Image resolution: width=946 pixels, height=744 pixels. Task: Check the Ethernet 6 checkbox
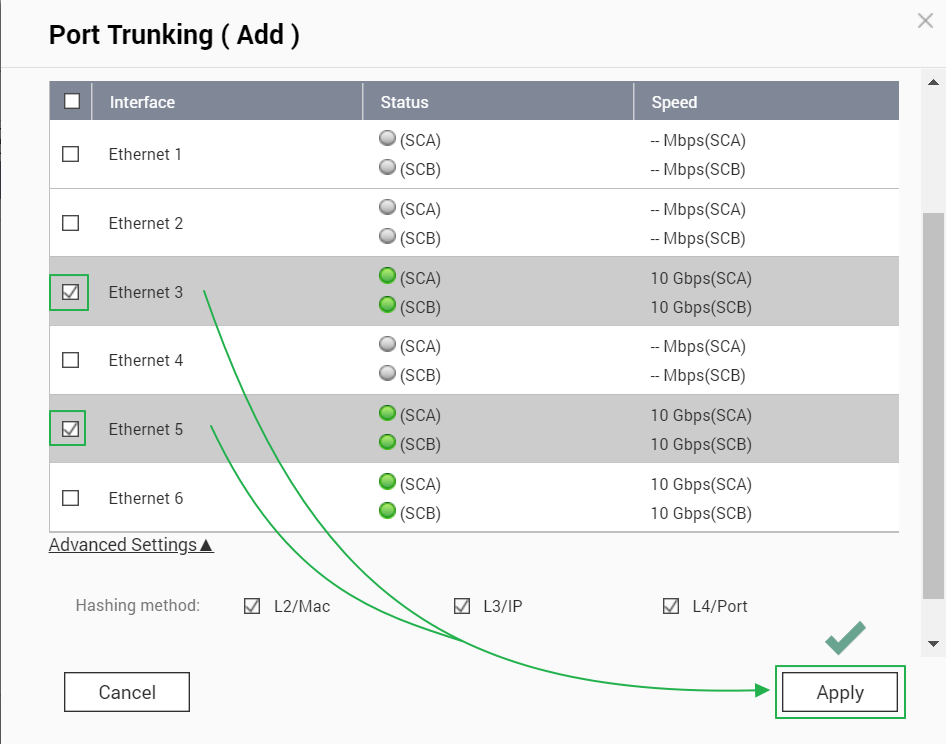pos(71,498)
